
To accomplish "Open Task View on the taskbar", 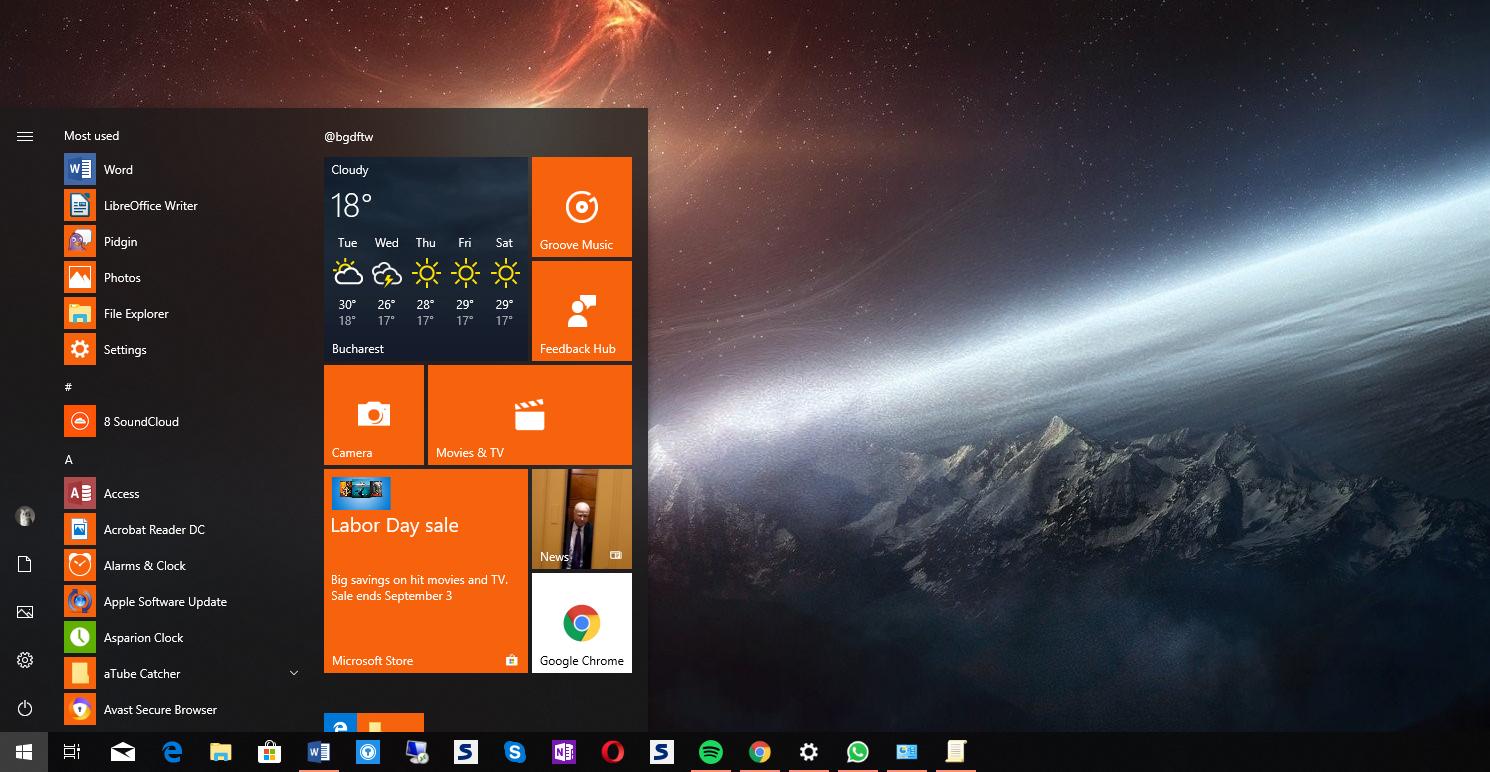I will pyautogui.click(x=72, y=752).
